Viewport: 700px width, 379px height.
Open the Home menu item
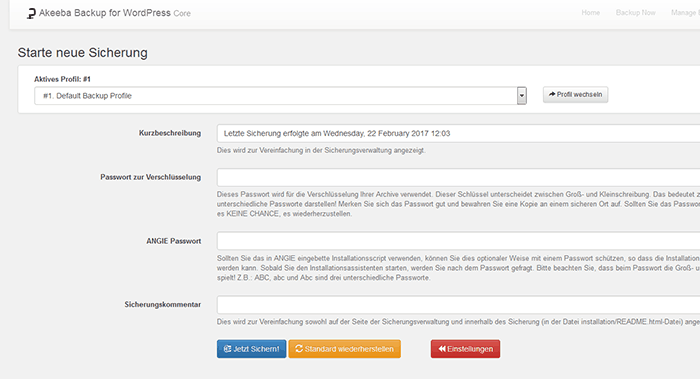click(x=590, y=12)
